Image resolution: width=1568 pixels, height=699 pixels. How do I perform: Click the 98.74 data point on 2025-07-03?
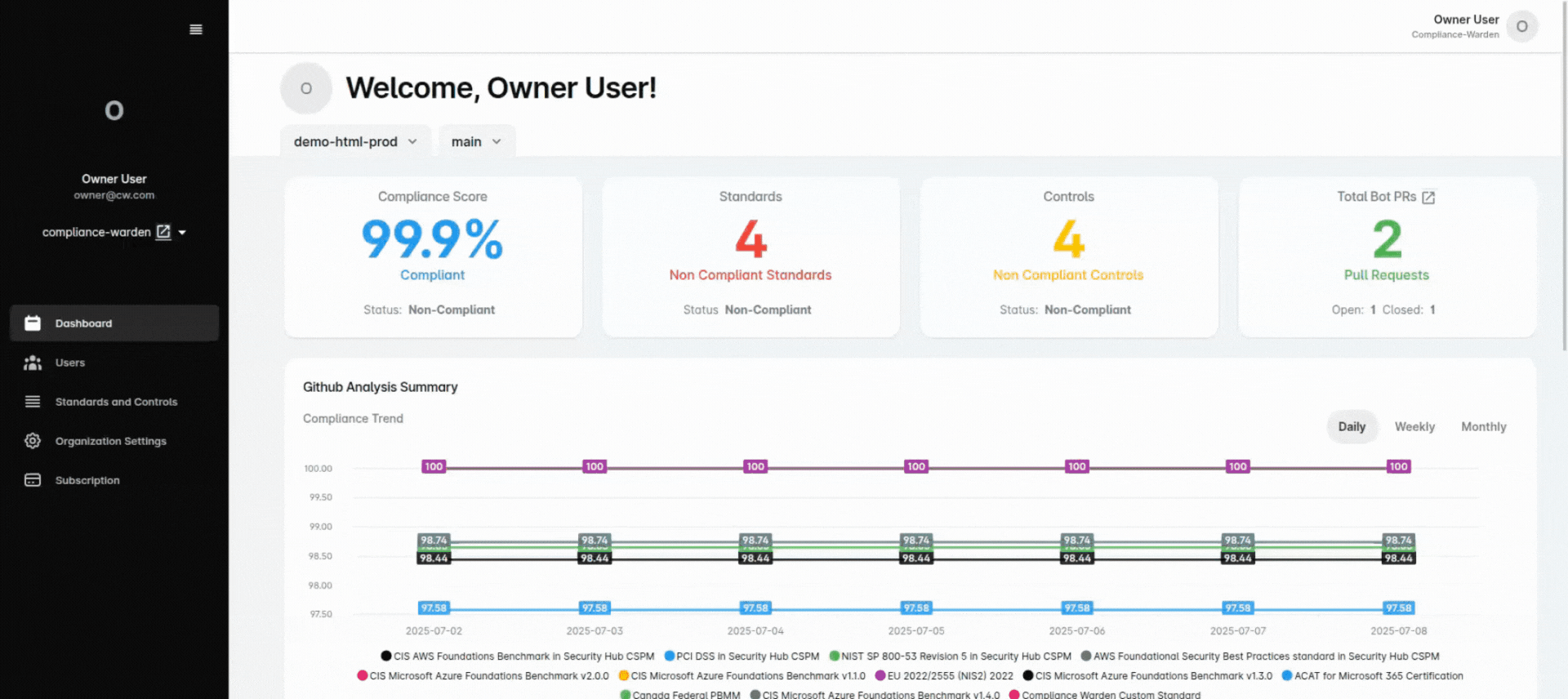tap(595, 540)
